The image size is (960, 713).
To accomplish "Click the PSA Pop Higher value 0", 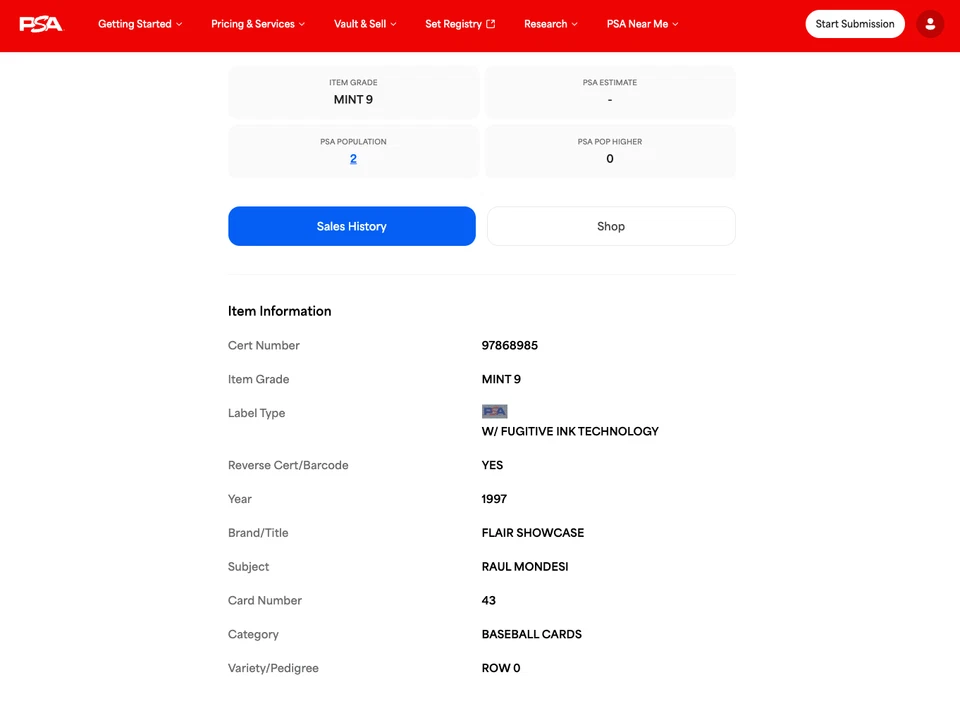I will click(x=610, y=159).
